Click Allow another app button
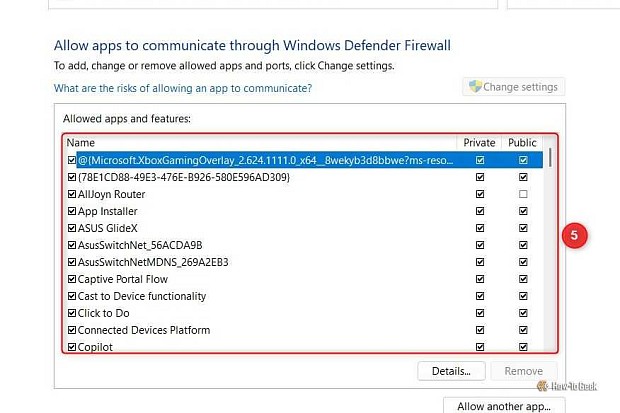The width and height of the screenshot is (620, 413). tap(504, 406)
